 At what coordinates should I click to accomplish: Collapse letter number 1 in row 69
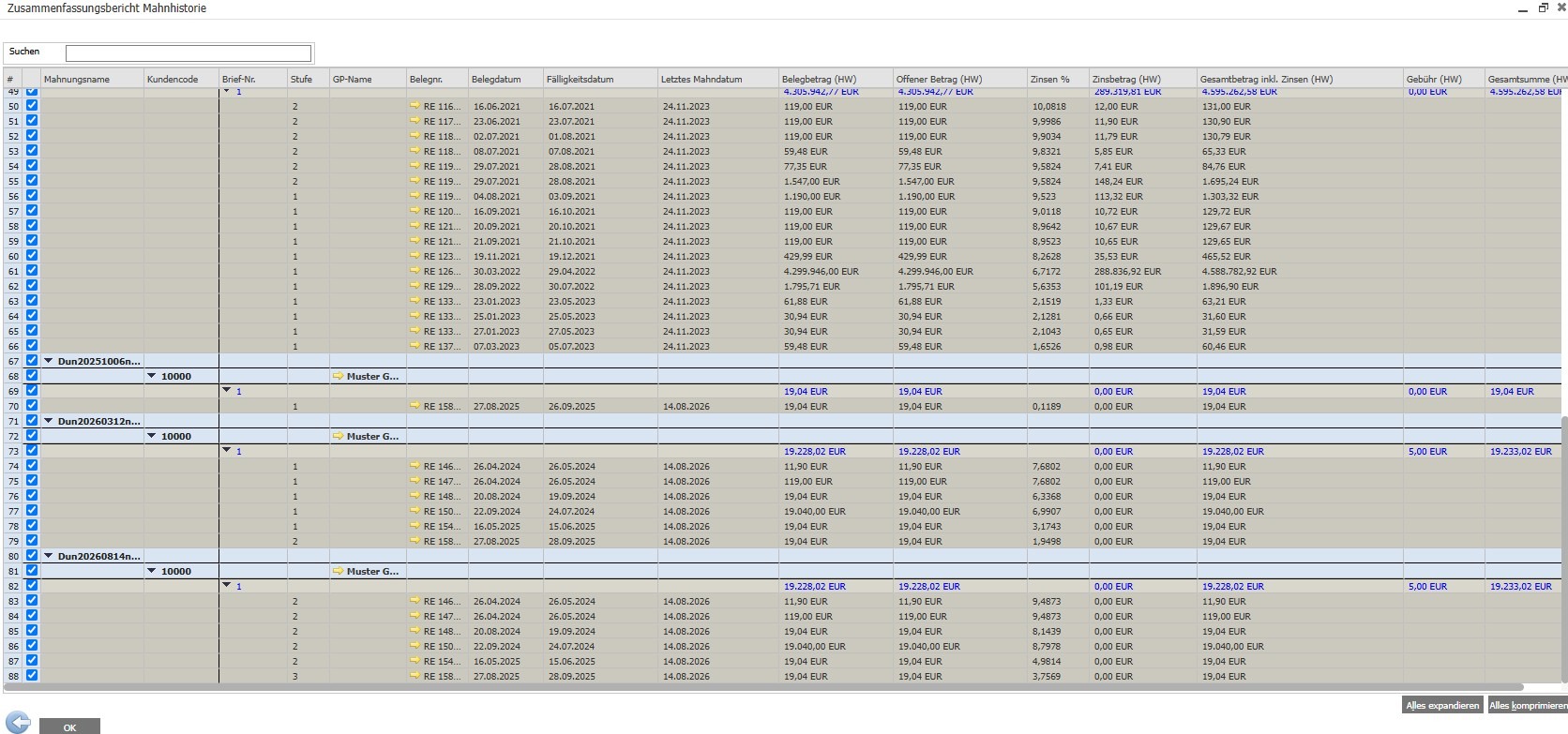227,390
